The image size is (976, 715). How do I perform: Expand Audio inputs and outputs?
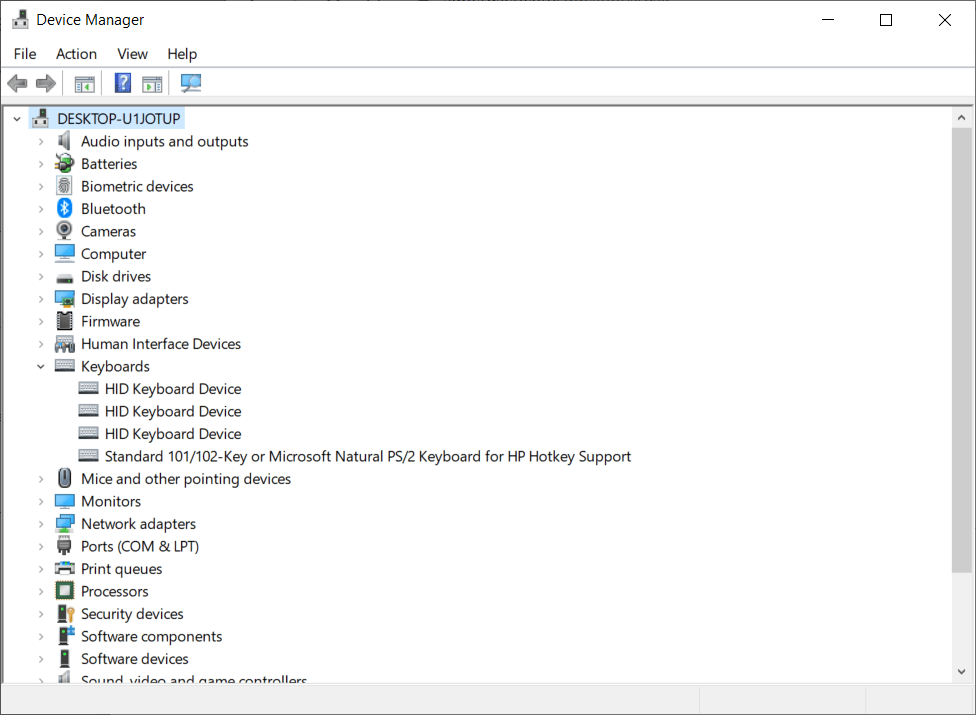[x=40, y=141]
